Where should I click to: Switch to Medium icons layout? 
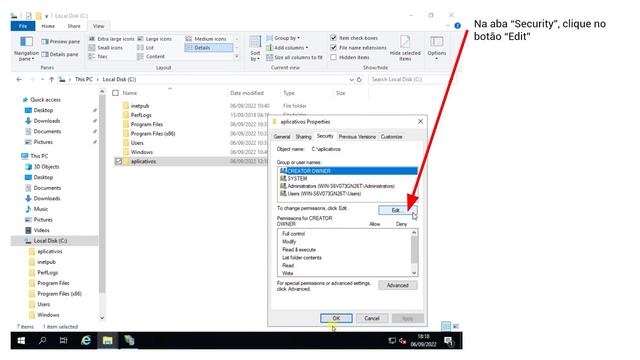pyautogui.click(x=206, y=39)
